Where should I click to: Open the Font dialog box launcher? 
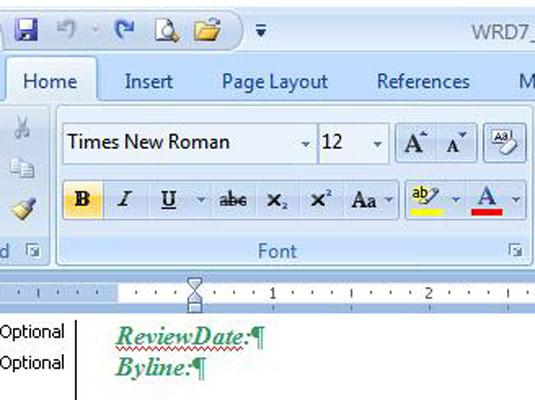(x=515, y=250)
